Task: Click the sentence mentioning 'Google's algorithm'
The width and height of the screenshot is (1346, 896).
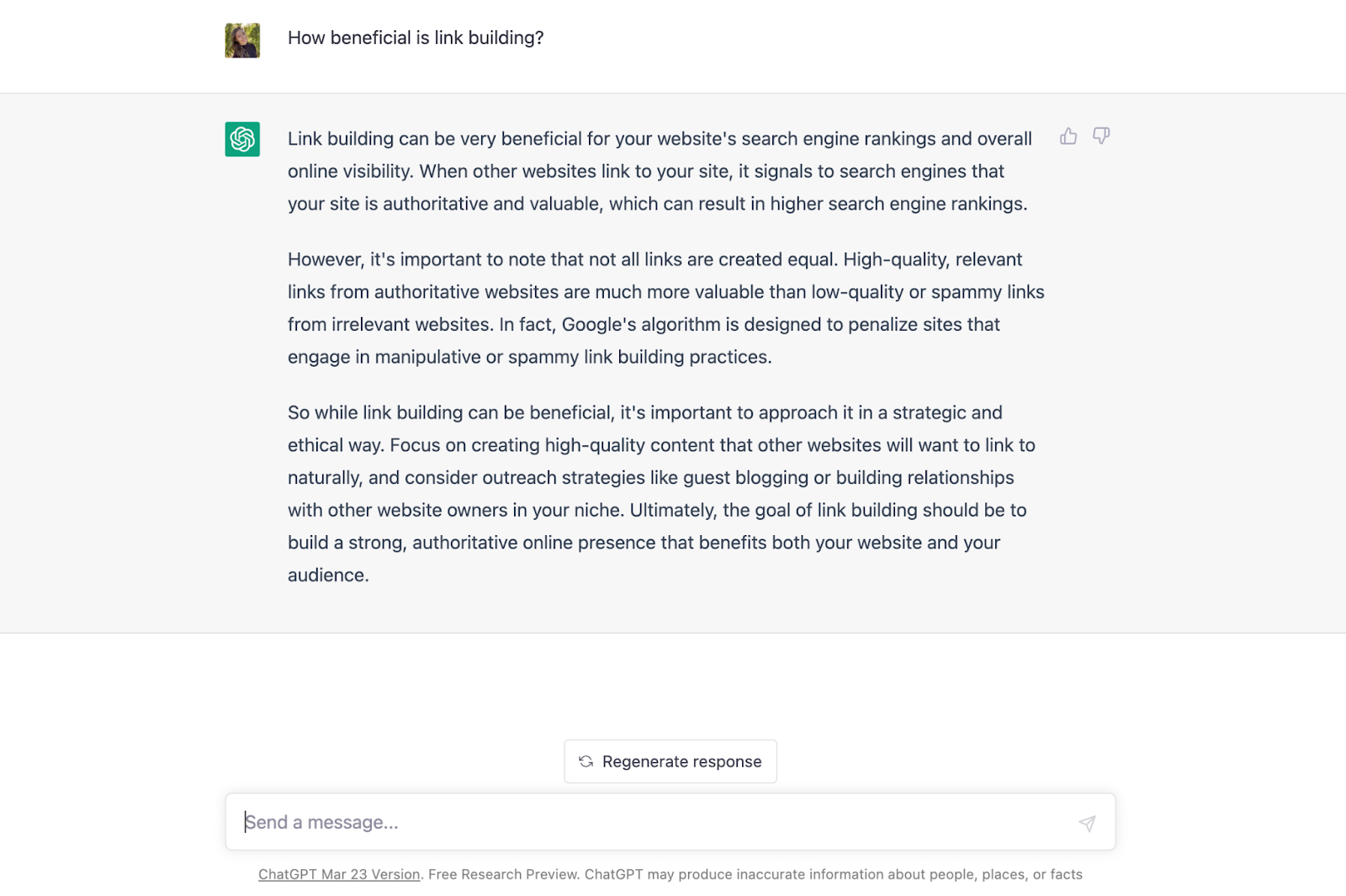Action: 644,341
